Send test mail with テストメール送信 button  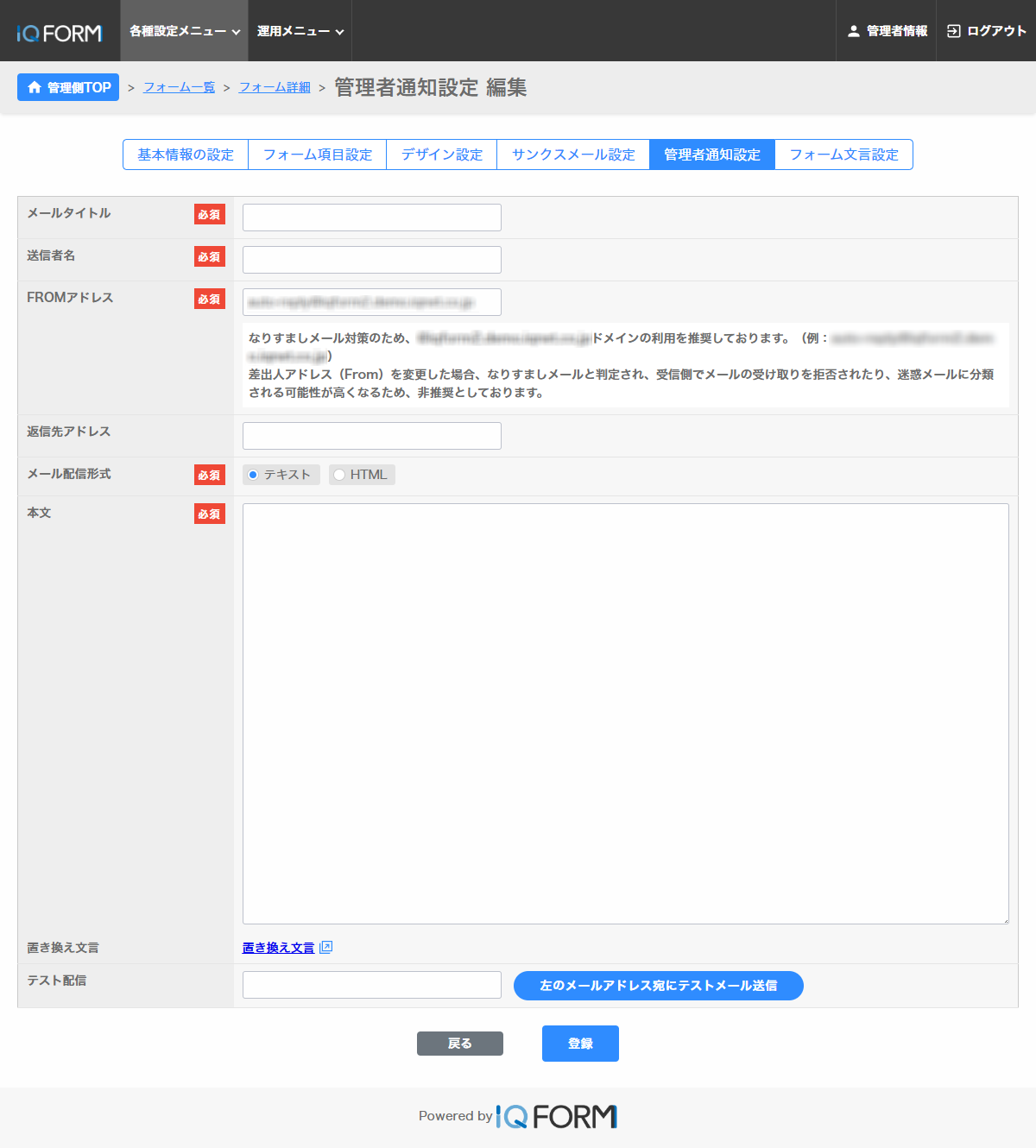[x=658, y=986]
